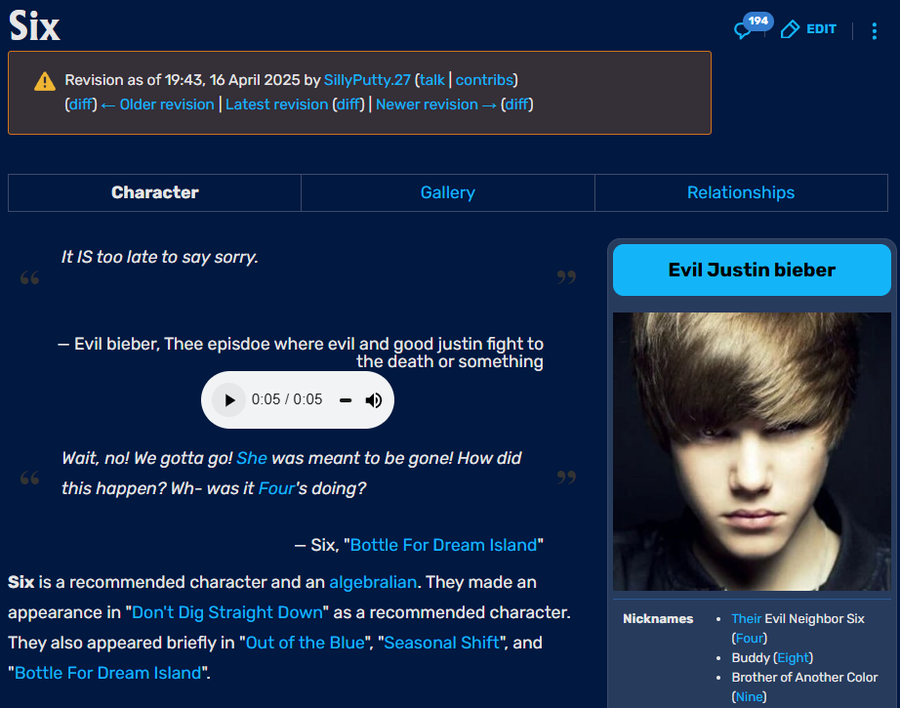
Task: Click the audio time display 0:05 / 0:05
Action: [x=286, y=399]
